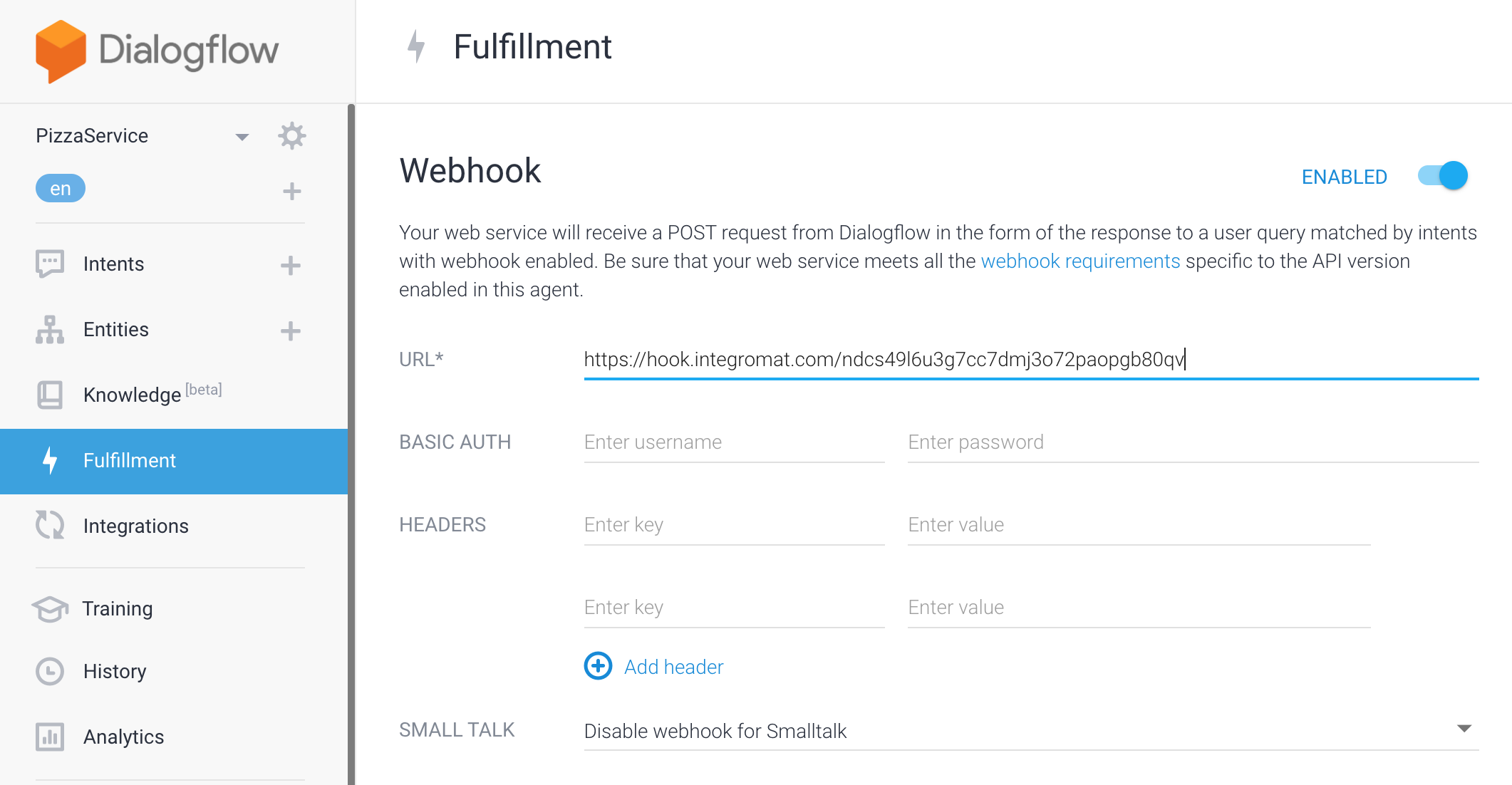Click the Analytics bar chart icon

pyautogui.click(x=50, y=737)
